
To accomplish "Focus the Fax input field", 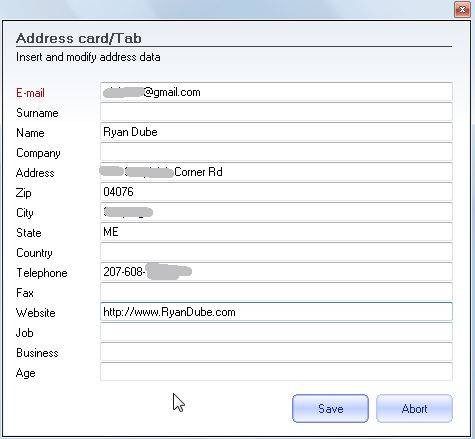I will [276, 292].
